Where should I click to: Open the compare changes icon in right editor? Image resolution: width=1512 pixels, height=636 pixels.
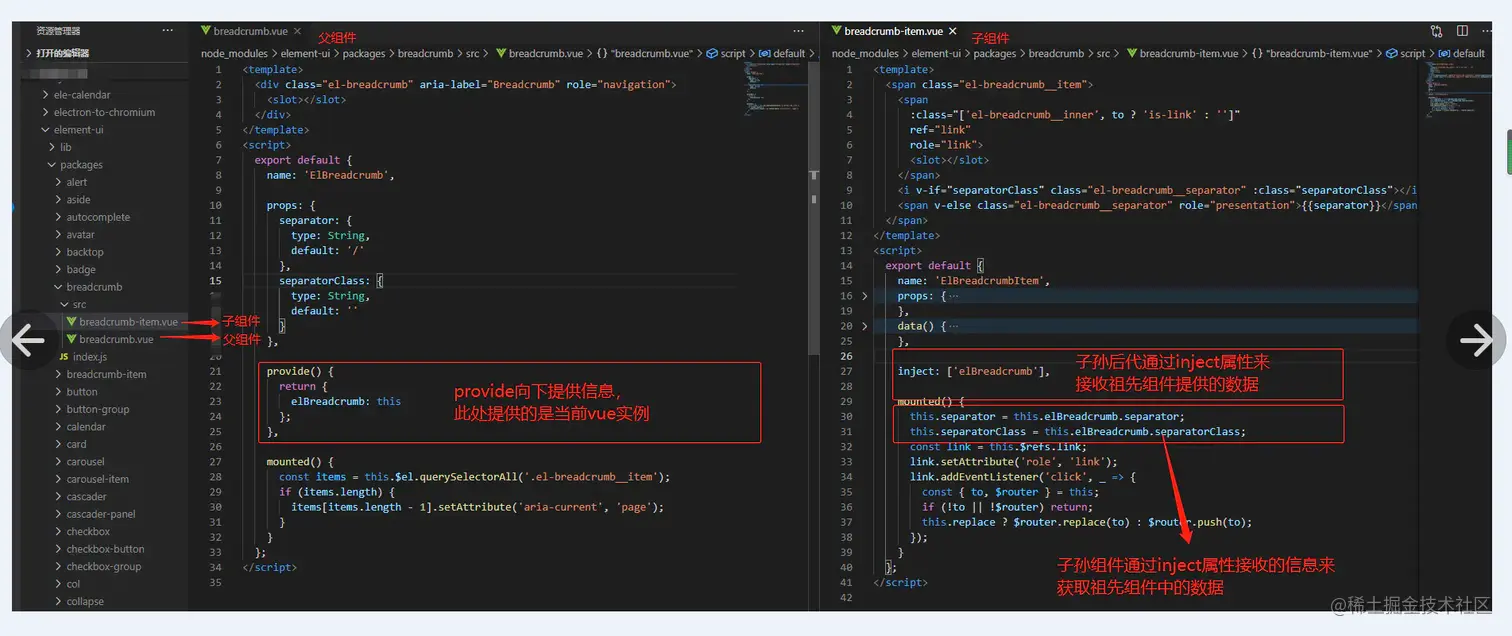pyautogui.click(x=1437, y=32)
